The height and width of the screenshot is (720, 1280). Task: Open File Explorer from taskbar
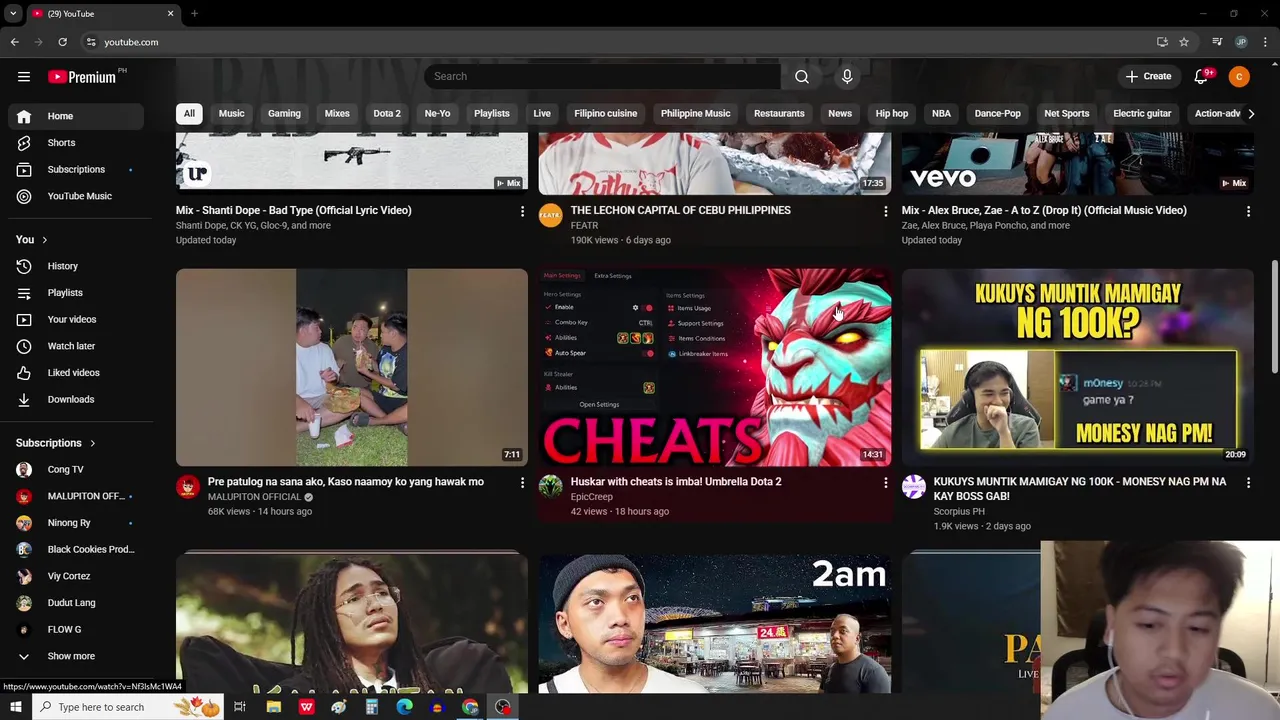pos(273,707)
